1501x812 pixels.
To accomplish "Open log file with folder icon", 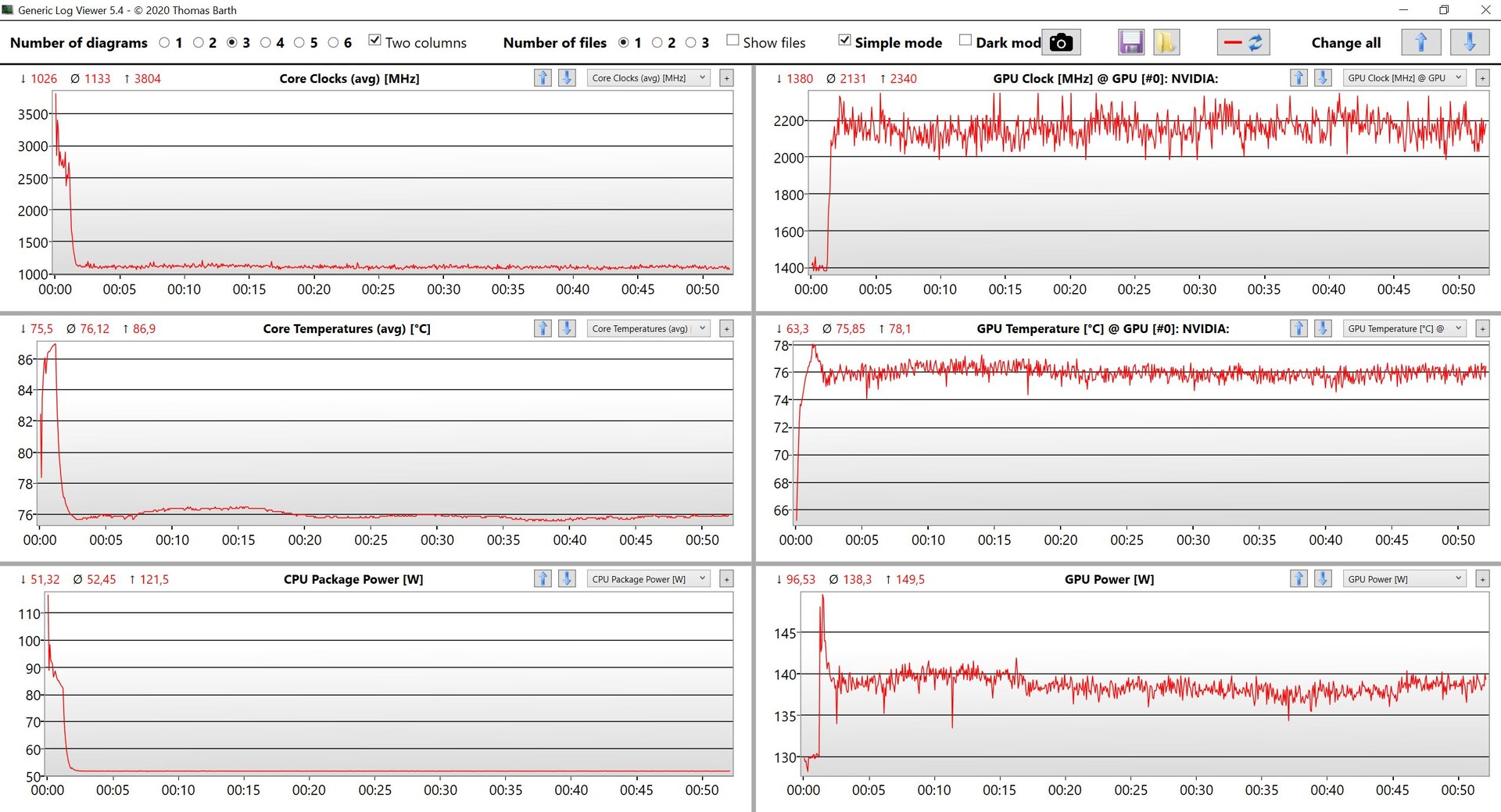I will tap(1166, 42).
